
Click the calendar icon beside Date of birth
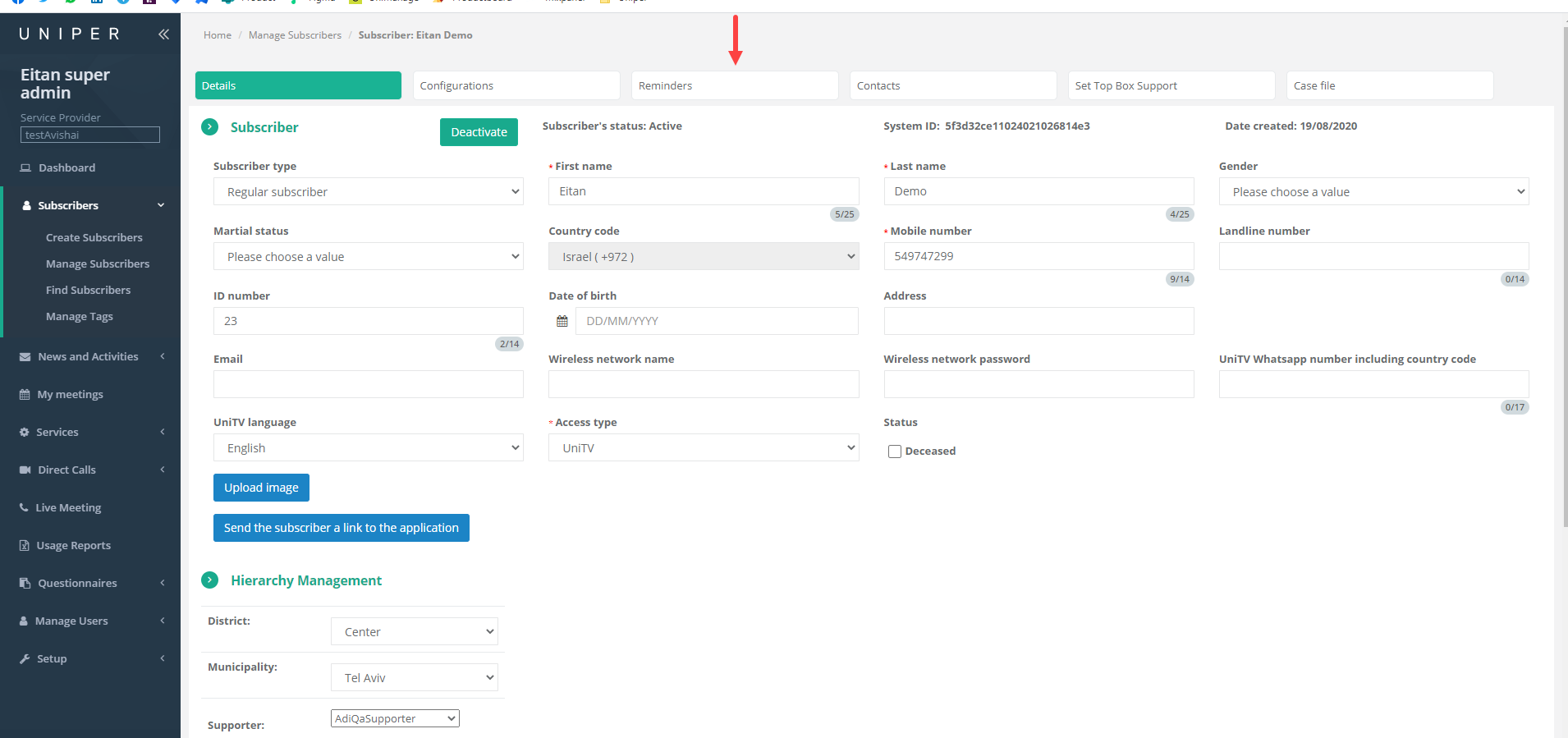[x=562, y=321]
